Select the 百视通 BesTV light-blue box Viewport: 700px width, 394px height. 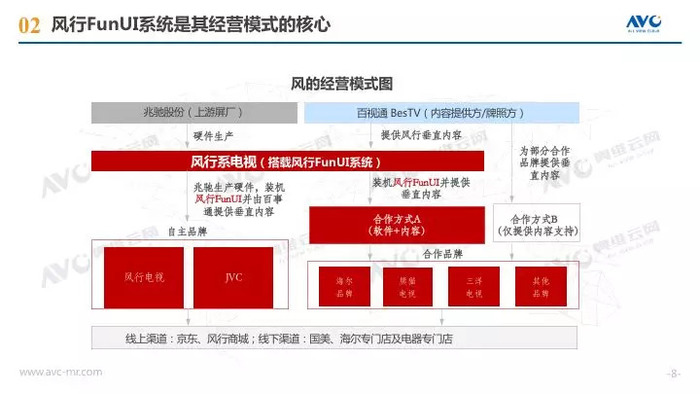[x=442, y=112]
